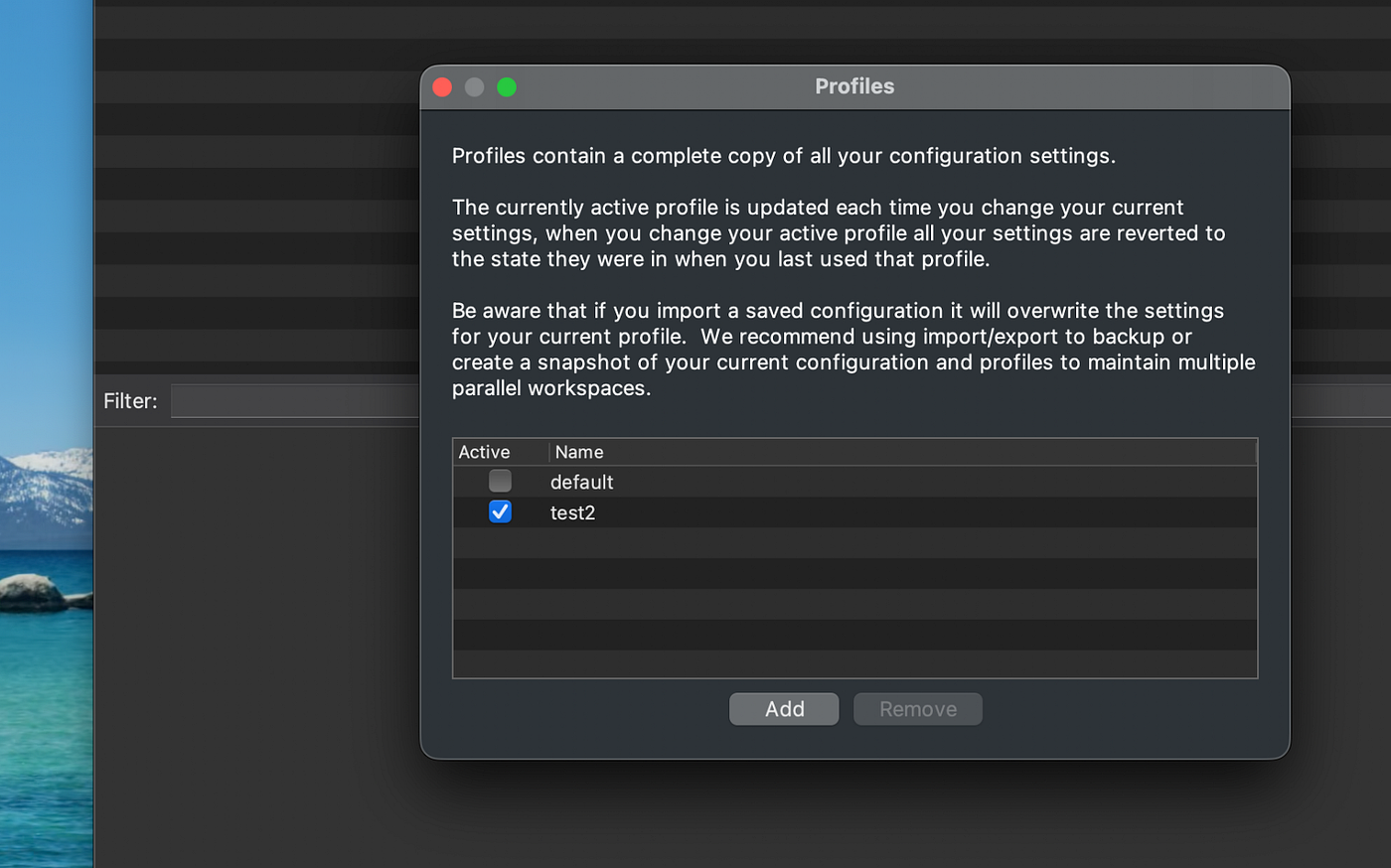Click divider between Active and Name columns
This screenshot has height=868, width=1391.
548,452
